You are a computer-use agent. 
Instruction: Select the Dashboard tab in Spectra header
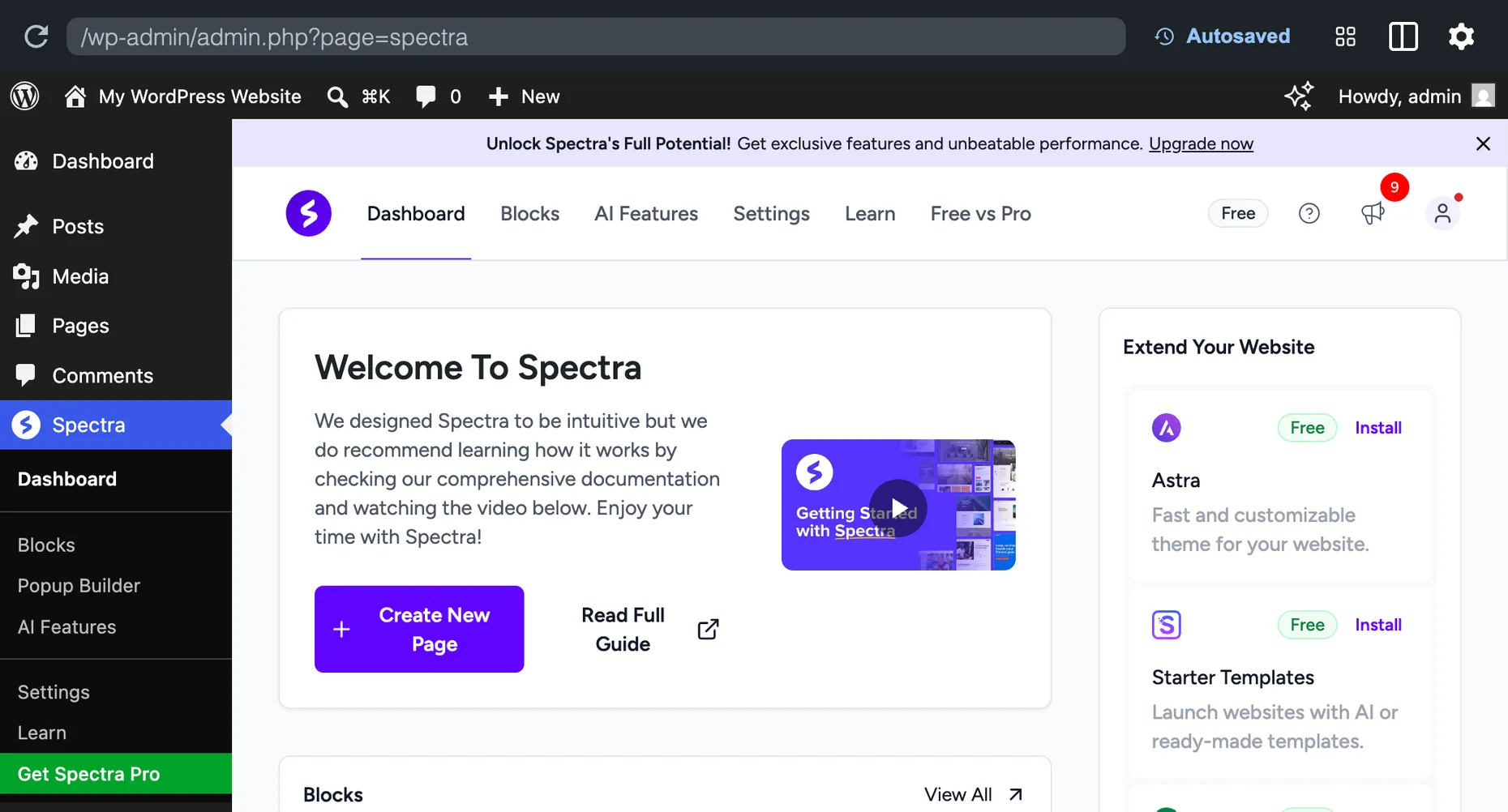pyautogui.click(x=416, y=214)
